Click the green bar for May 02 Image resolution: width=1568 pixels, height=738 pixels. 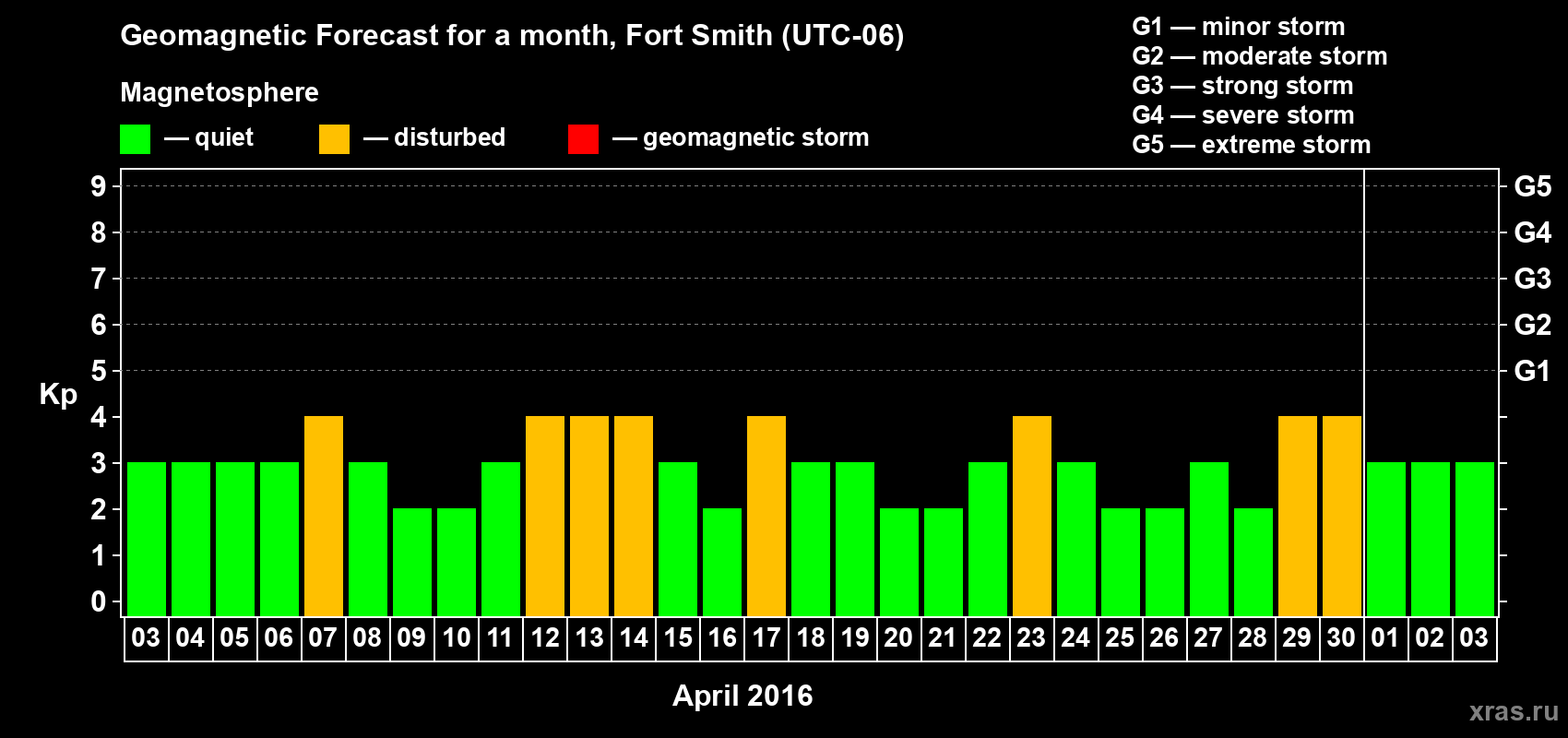point(1431,540)
